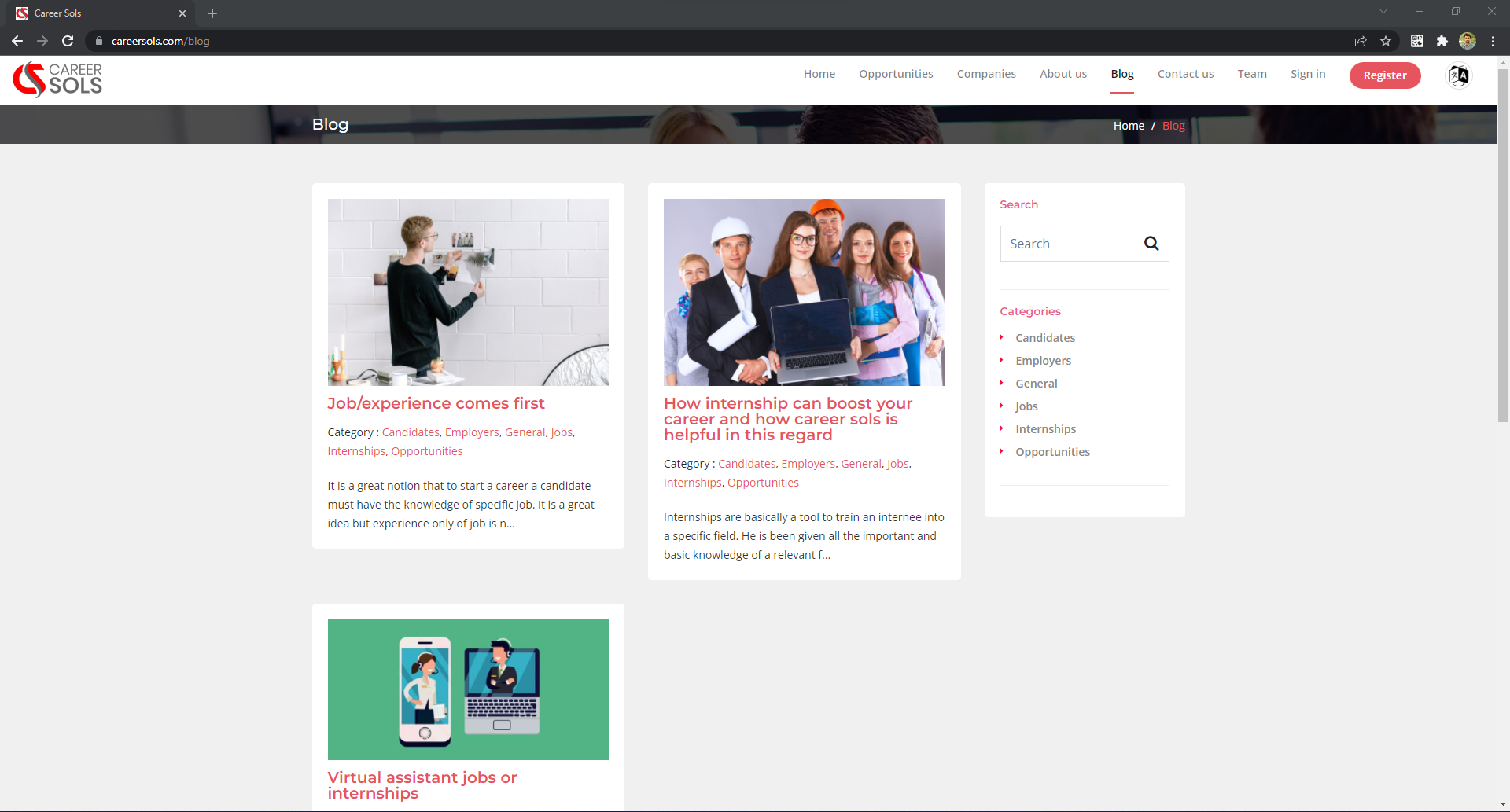Click into the blog Search field
The image size is (1510, 812).
[1070, 244]
